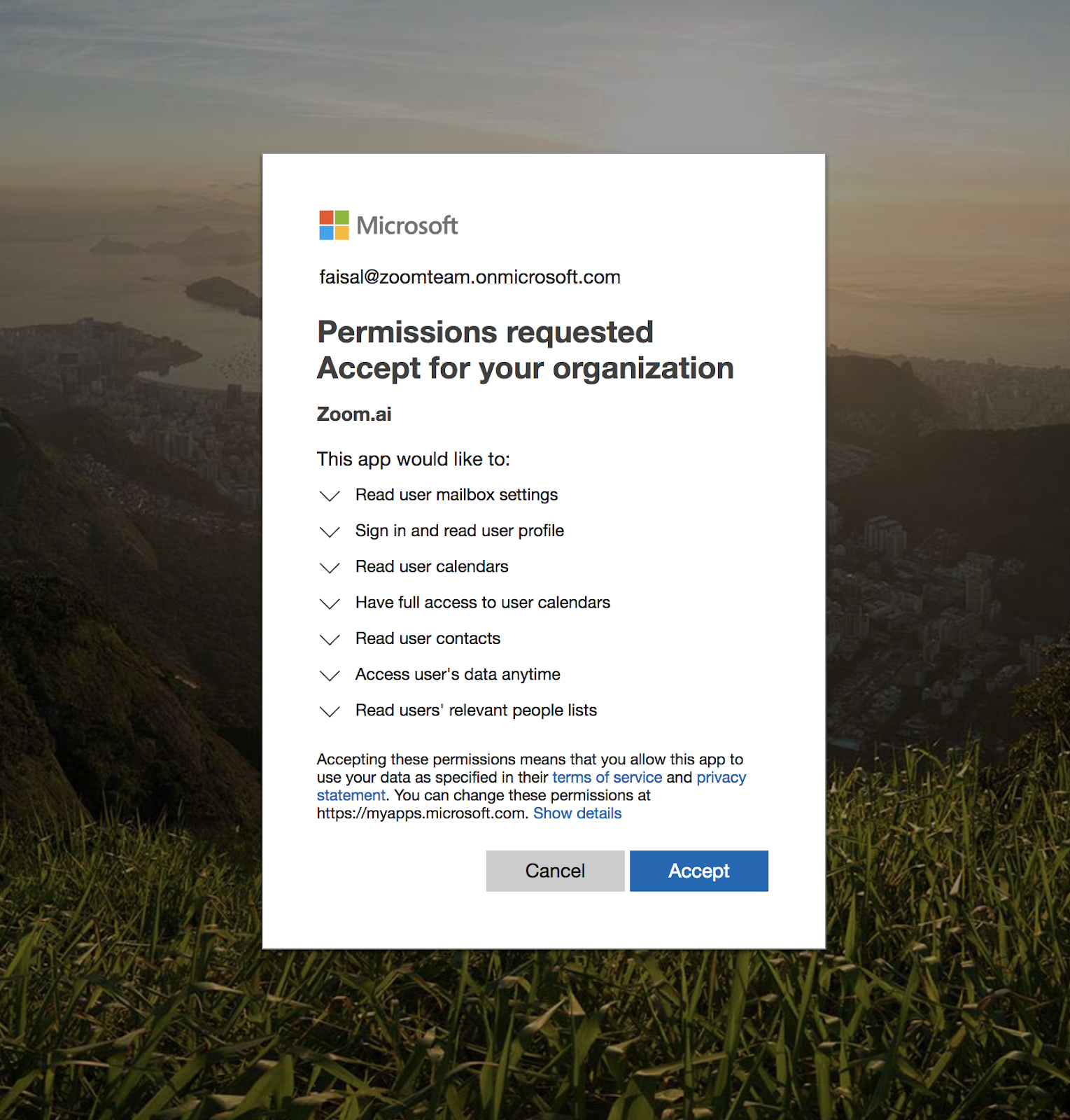
Task: Expand the Read user mailbox settings chevron
Action: pos(330,496)
